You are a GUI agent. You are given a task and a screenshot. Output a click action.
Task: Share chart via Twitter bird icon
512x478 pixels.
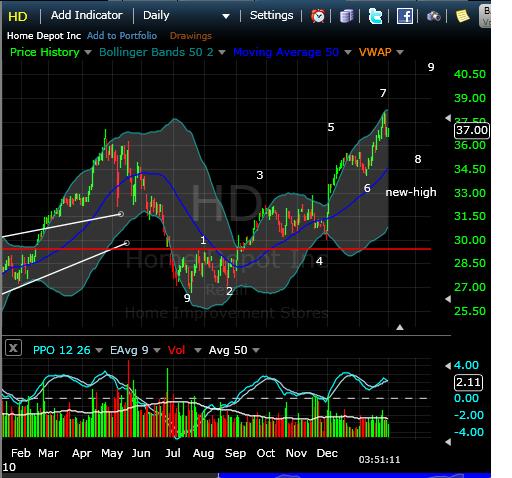coord(375,16)
